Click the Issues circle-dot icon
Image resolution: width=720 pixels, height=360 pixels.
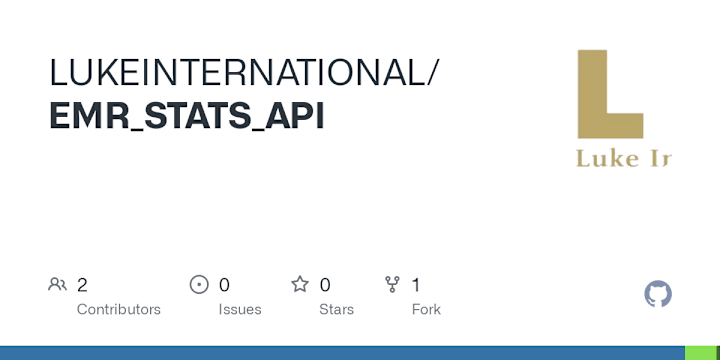pos(199,285)
